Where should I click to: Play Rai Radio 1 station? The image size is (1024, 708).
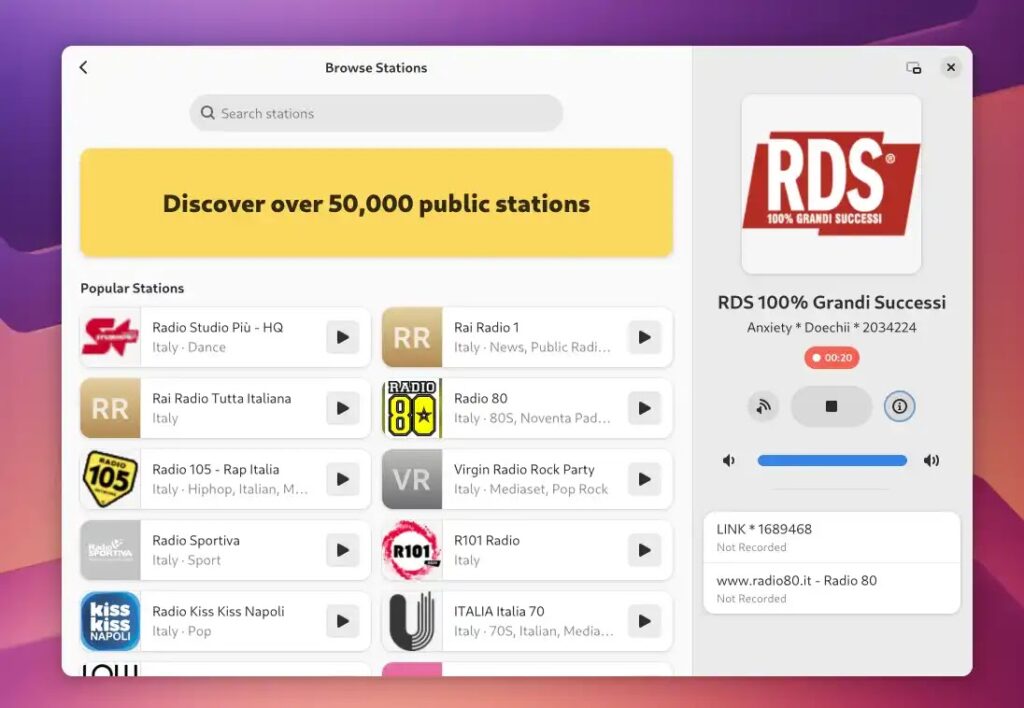click(644, 338)
